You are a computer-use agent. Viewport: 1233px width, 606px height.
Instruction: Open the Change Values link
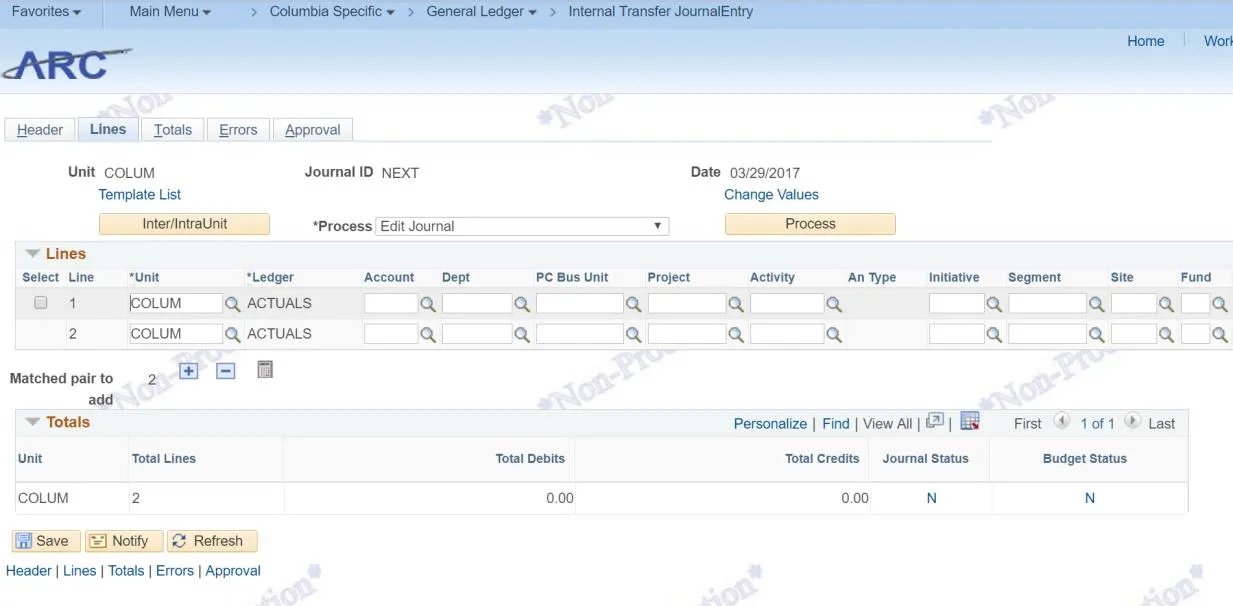point(771,195)
